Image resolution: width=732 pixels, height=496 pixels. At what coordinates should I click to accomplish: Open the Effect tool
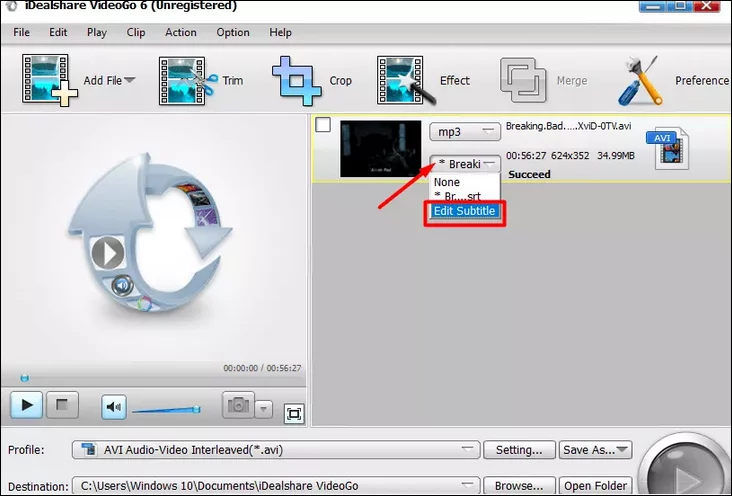pyautogui.click(x=405, y=81)
